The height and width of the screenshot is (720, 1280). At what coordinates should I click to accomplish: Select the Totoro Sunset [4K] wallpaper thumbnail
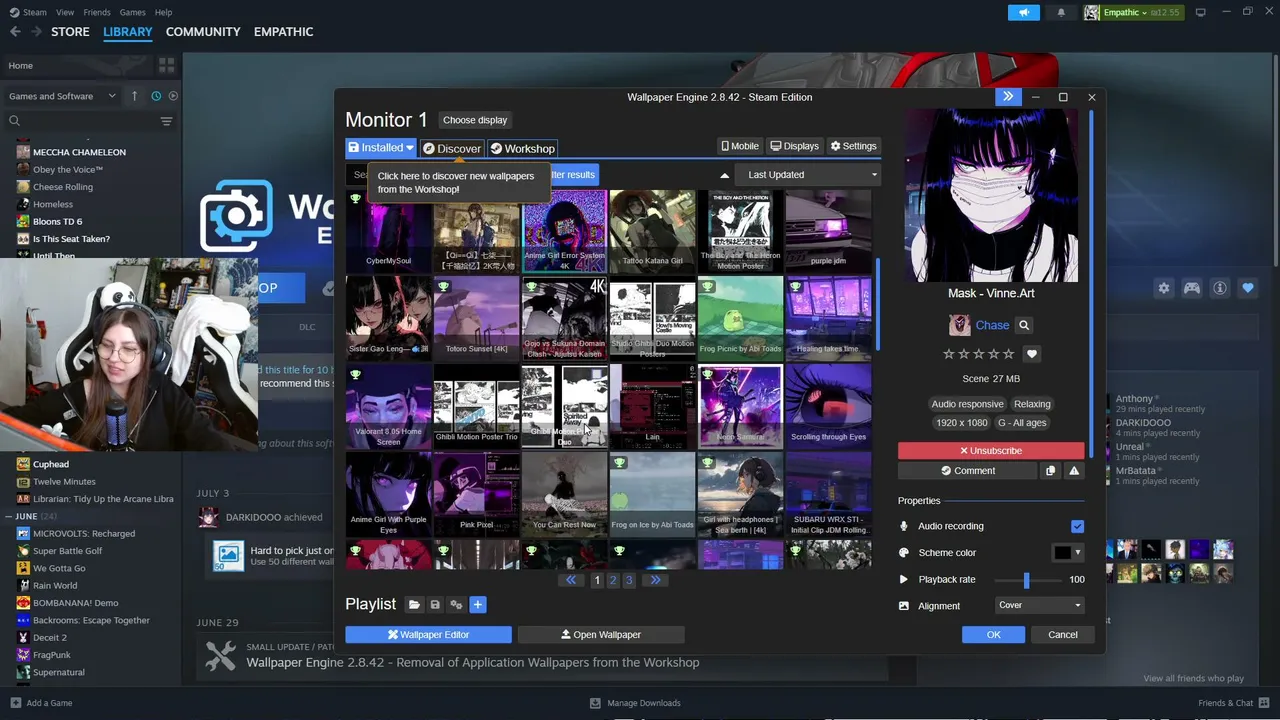[x=477, y=318]
